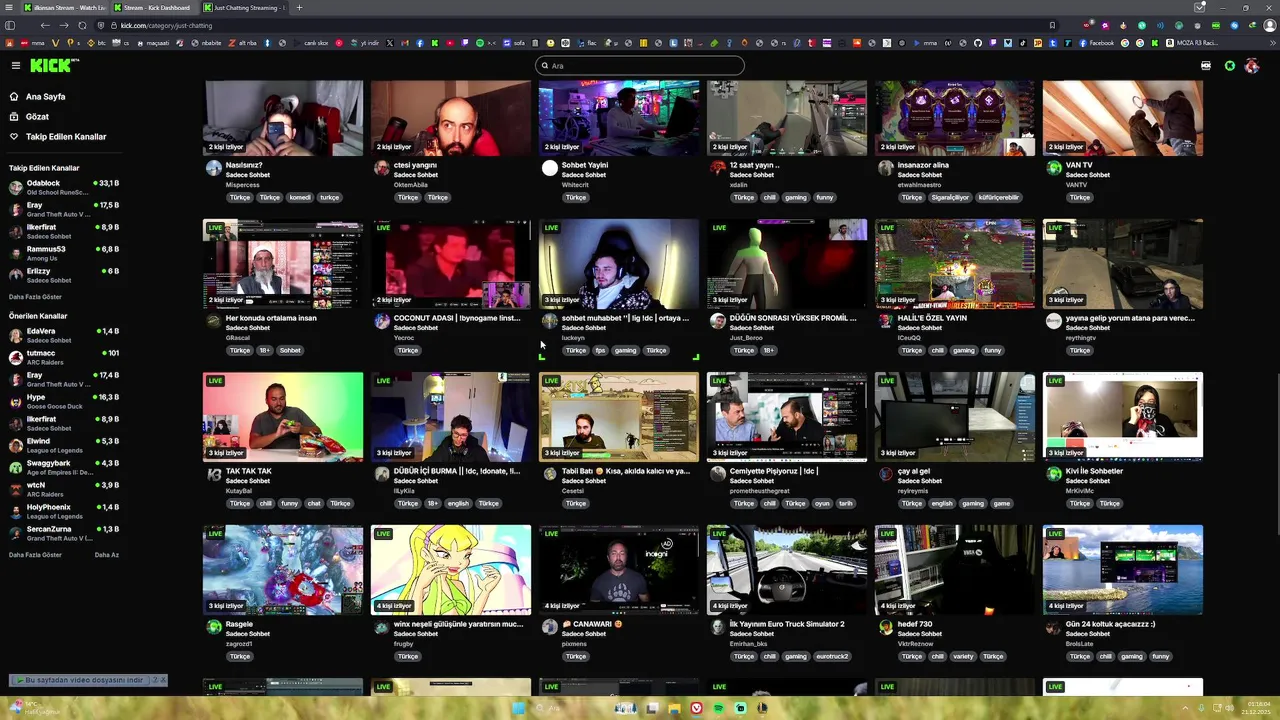
Task: Open Odablock followed channel
Action: pyautogui.click(x=63, y=187)
